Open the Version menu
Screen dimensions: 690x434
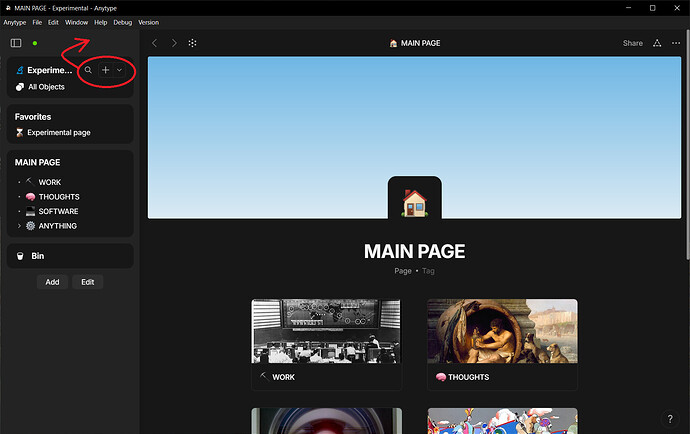pyautogui.click(x=148, y=22)
